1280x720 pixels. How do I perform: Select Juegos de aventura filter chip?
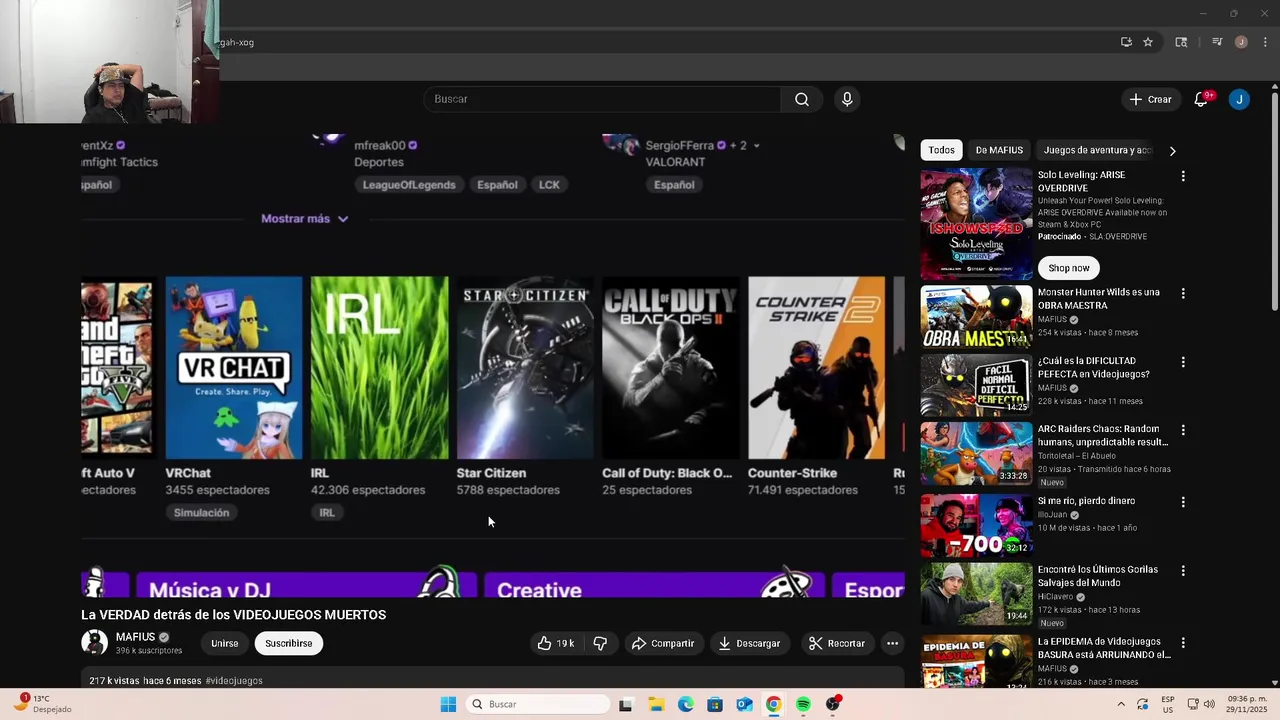point(1097,150)
